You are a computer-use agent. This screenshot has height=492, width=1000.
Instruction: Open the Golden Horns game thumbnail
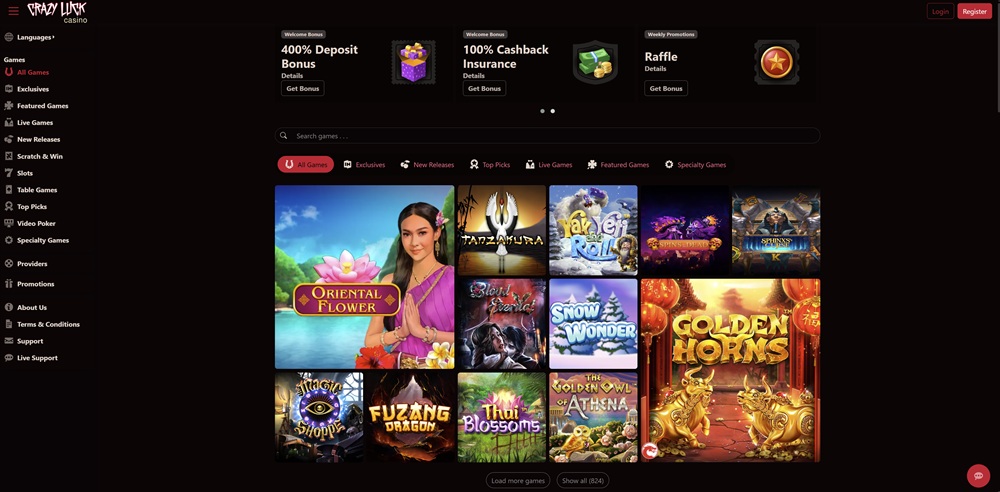coord(730,370)
